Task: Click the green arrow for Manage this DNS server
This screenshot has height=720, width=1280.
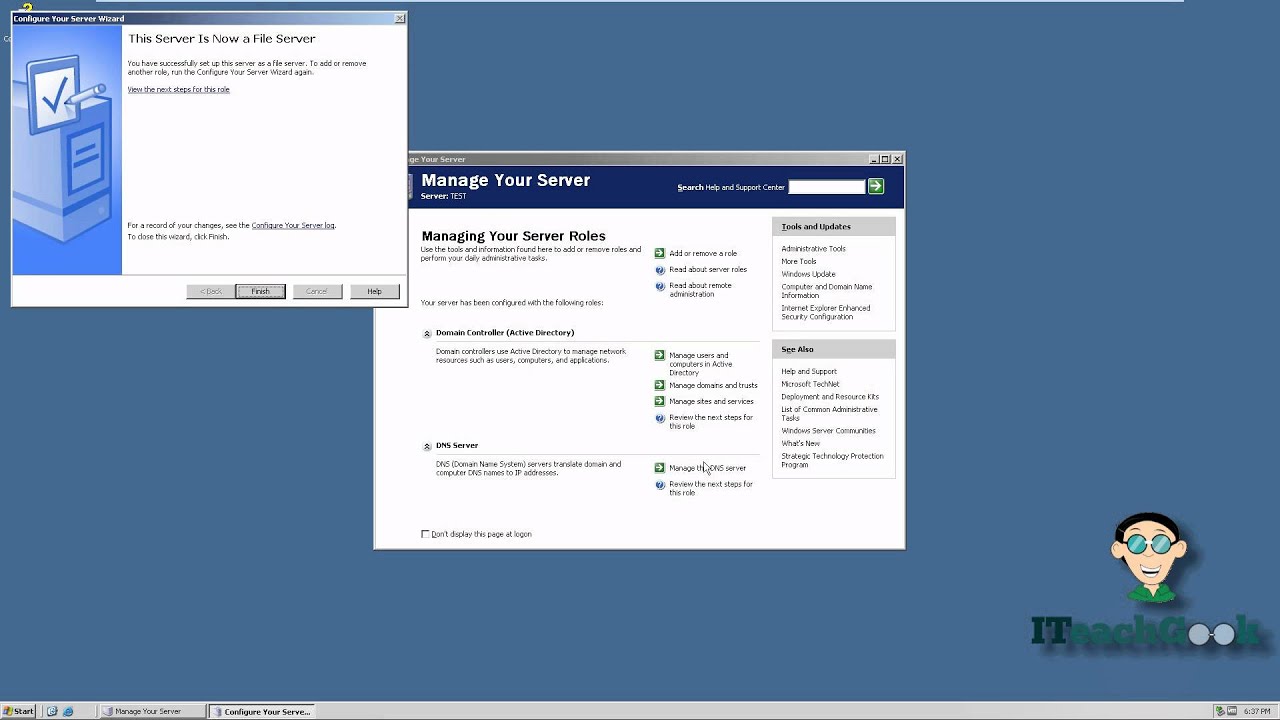Action: pyautogui.click(x=659, y=468)
